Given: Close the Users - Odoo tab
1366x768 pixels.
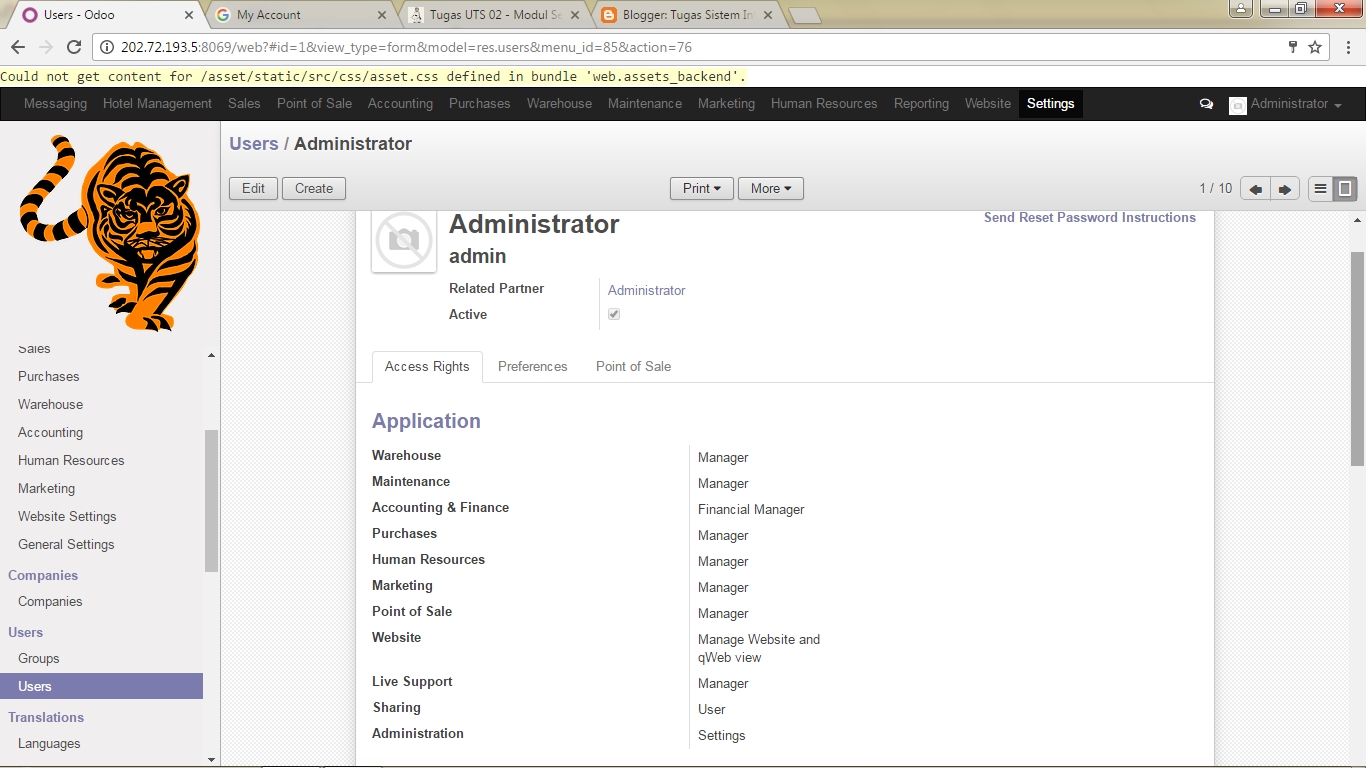Looking at the screenshot, I should point(189,15).
